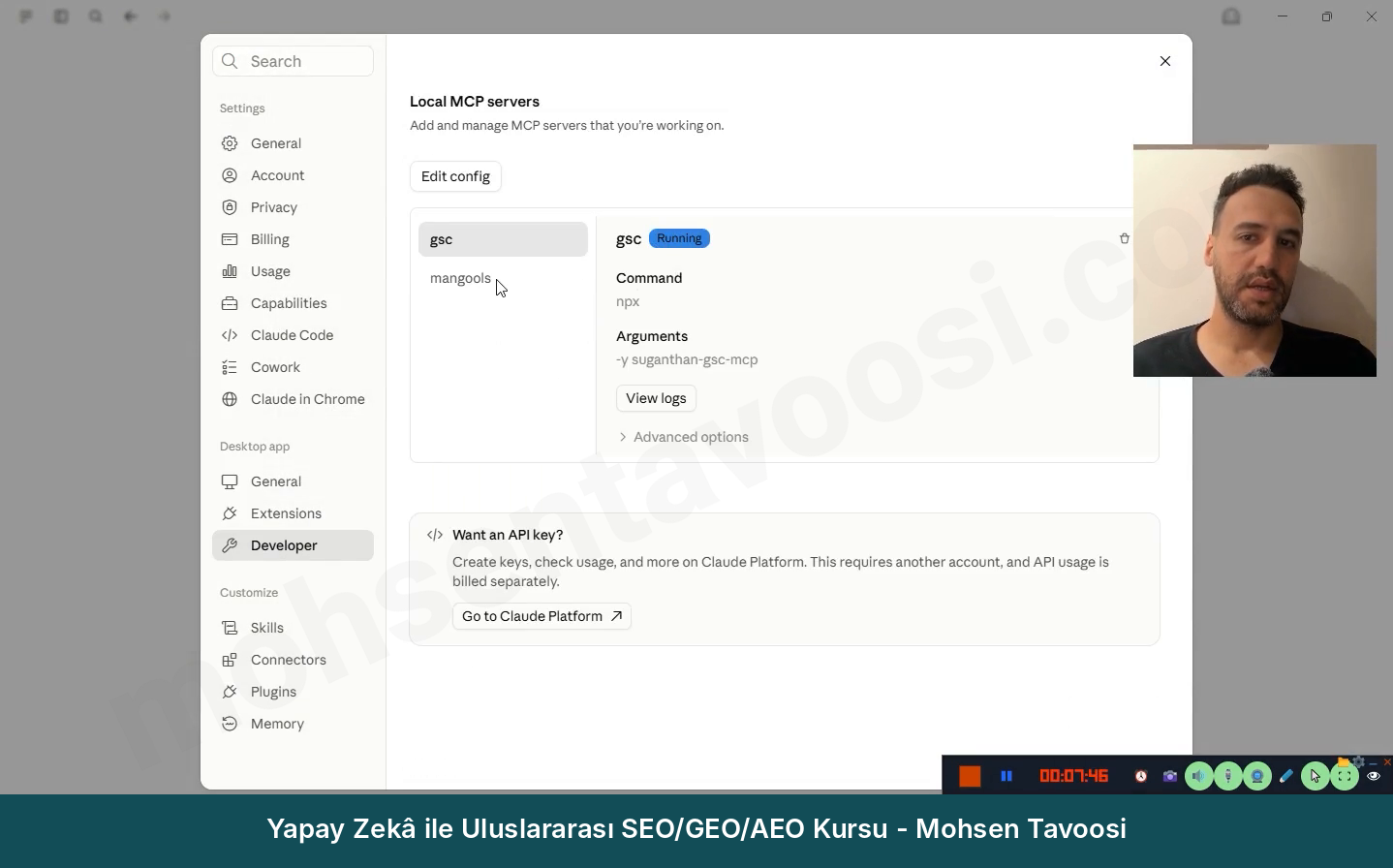
Task: Go back using the title bar left arrow
Action: 130,16
